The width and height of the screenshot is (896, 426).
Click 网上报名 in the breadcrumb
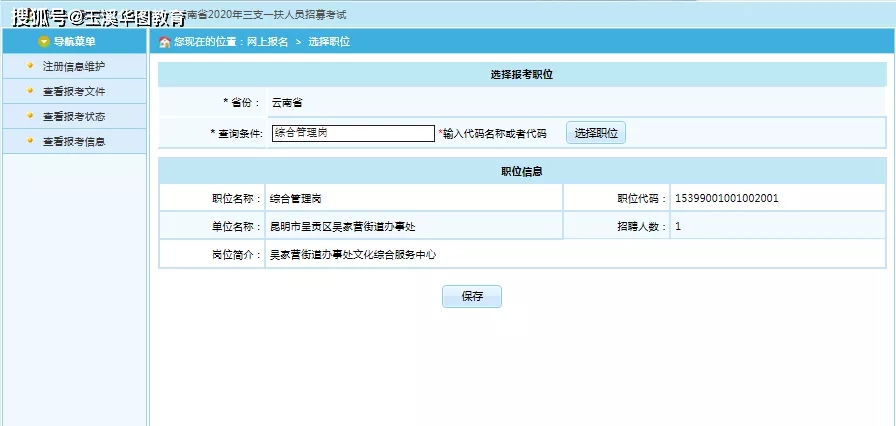coord(267,42)
